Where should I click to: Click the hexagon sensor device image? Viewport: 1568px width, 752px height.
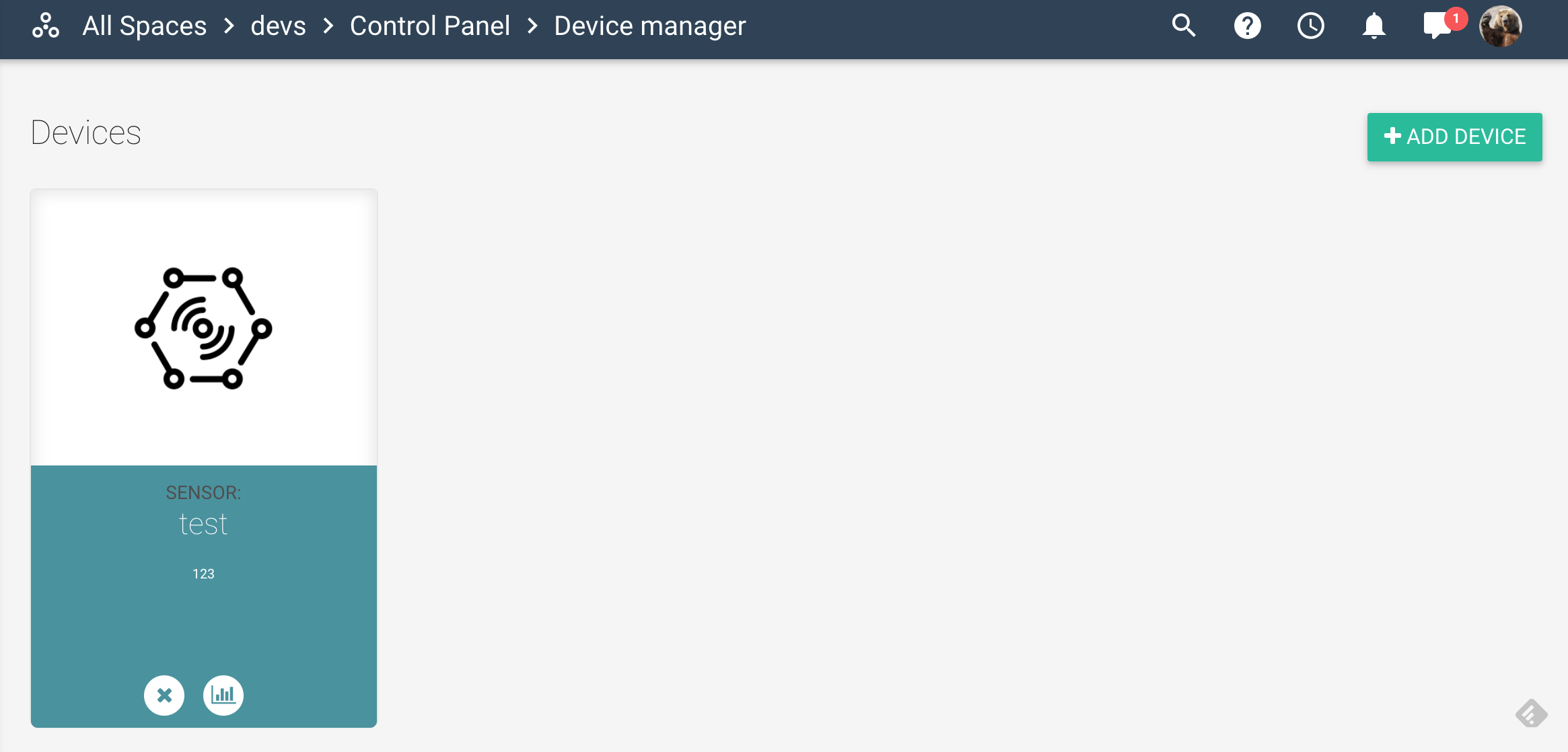(203, 328)
